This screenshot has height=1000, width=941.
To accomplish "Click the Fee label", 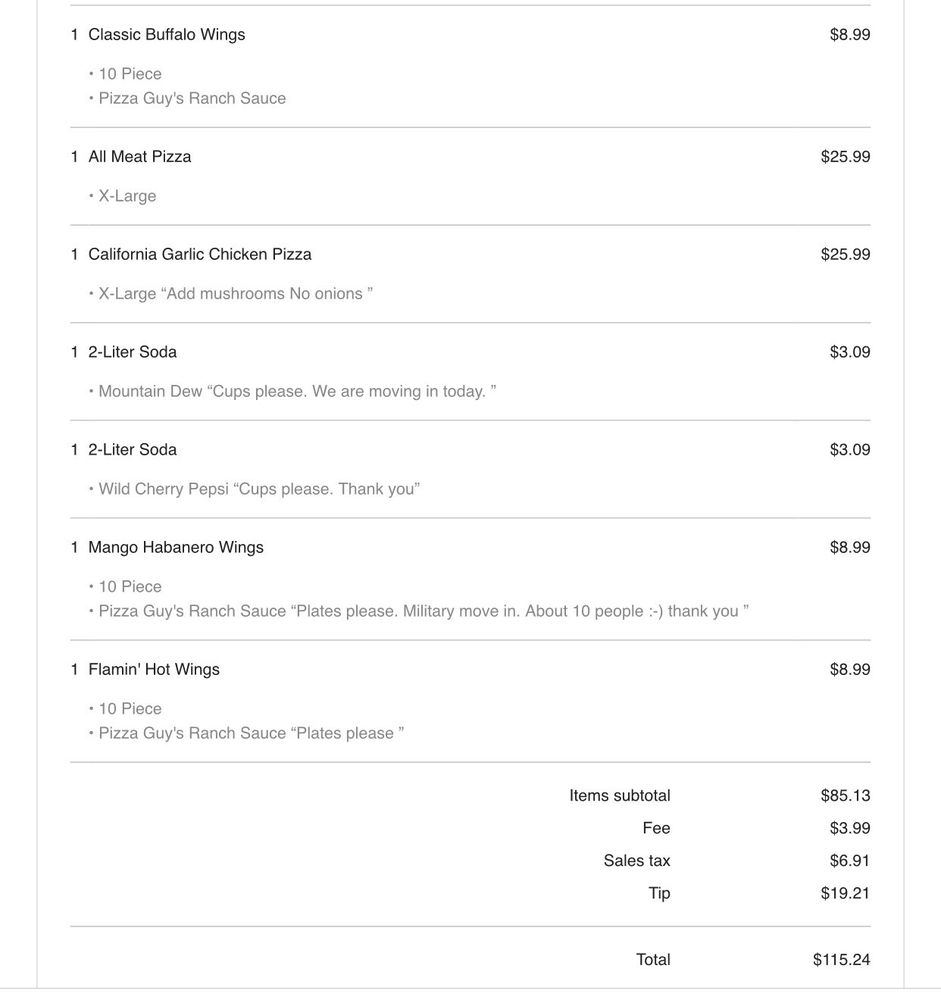I will [x=656, y=829].
